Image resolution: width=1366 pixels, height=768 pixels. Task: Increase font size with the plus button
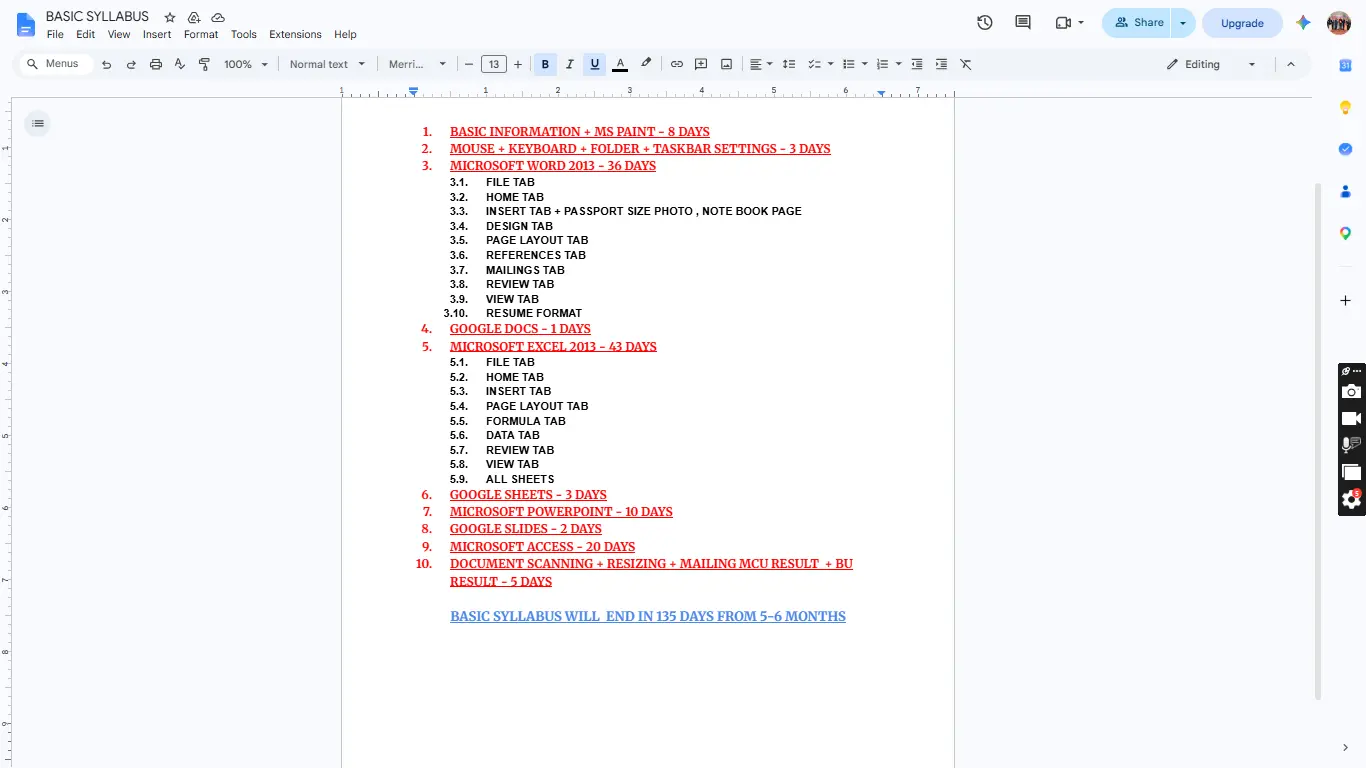coord(518,64)
